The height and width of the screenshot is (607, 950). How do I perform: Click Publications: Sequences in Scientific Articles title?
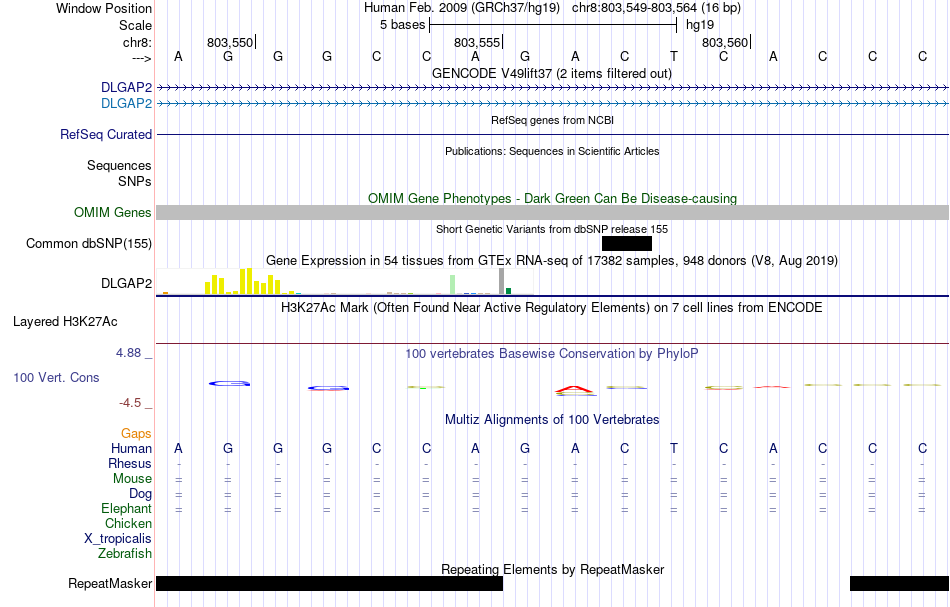(x=552, y=151)
